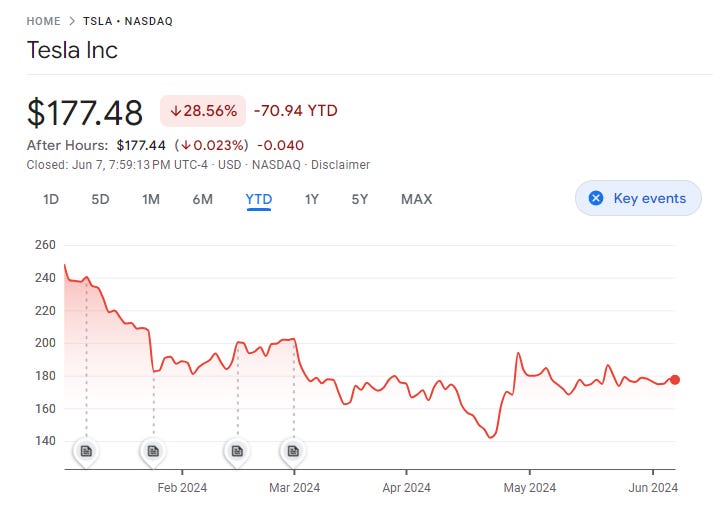Click the Tesla Inc heading
Image resolution: width=713 pixels, height=508 pixels.
(72, 50)
